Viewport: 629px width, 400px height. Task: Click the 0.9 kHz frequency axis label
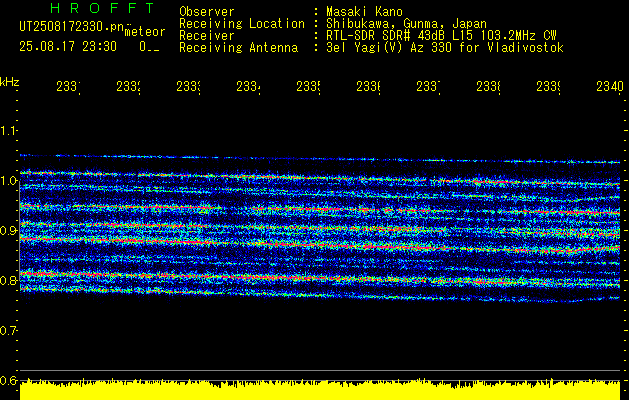[8, 230]
